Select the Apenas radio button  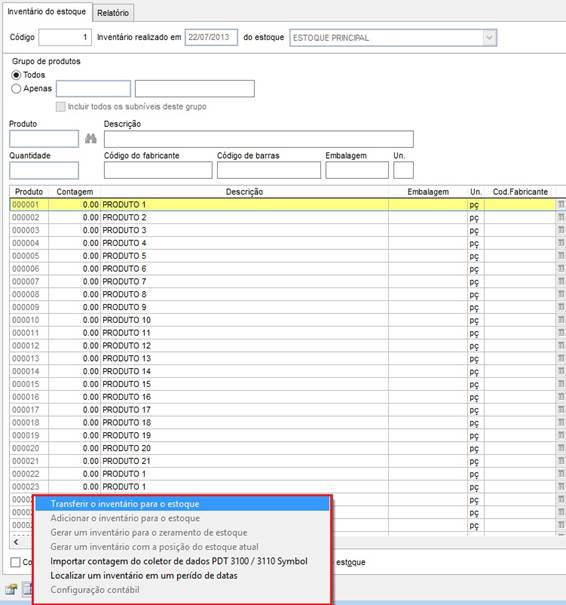click(x=16, y=89)
